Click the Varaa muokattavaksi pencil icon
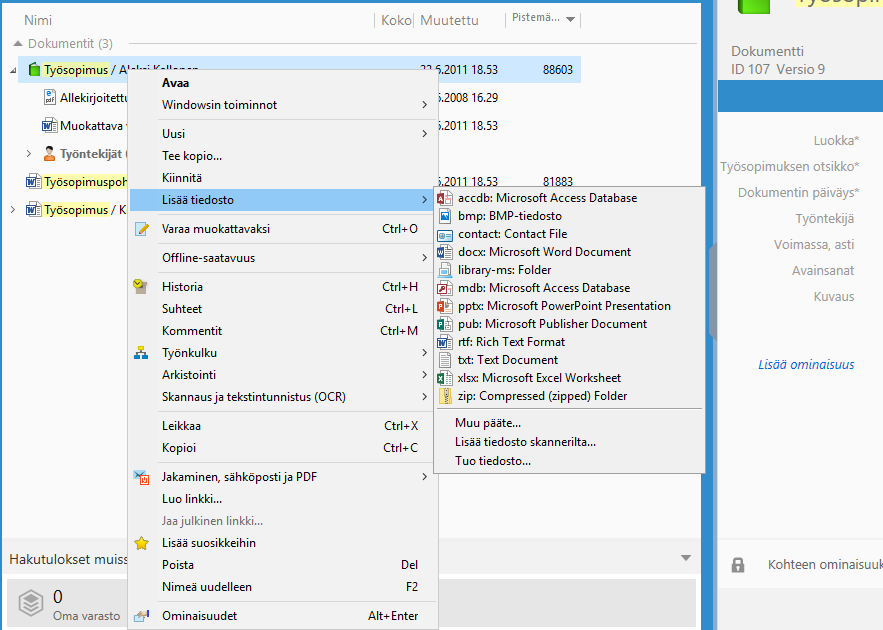This screenshot has width=883, height=630. (x=142, y=229)
